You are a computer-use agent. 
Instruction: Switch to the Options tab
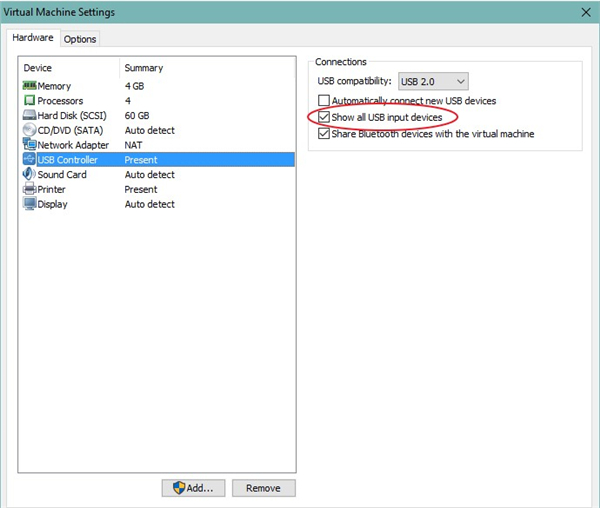(80, 39)
